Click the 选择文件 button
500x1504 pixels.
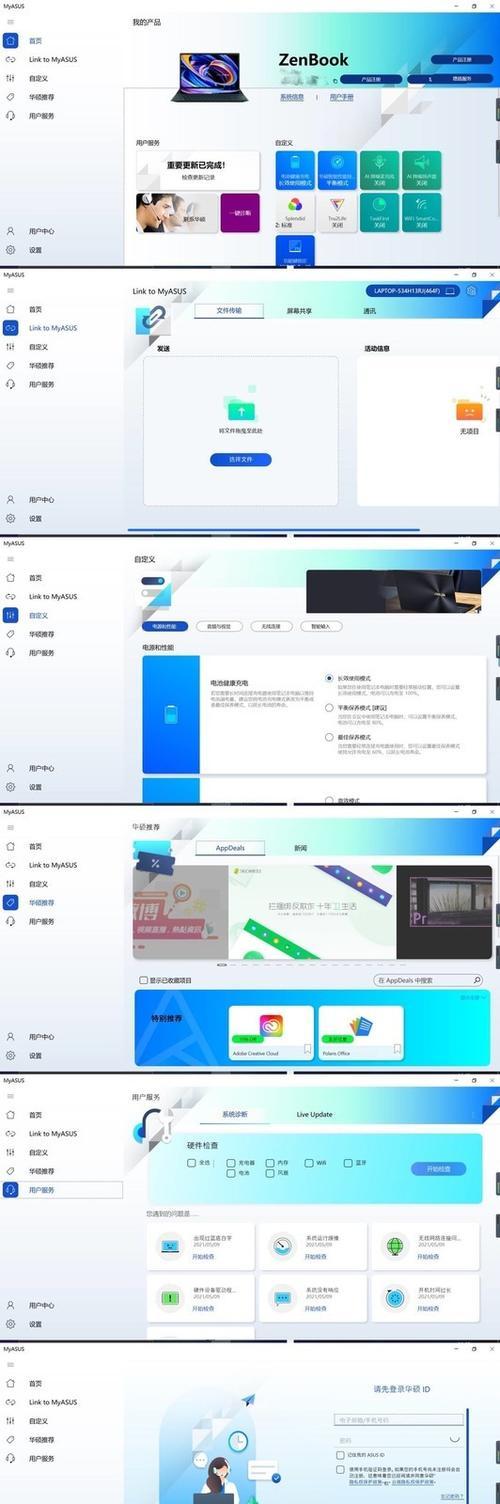click(240, 459)
